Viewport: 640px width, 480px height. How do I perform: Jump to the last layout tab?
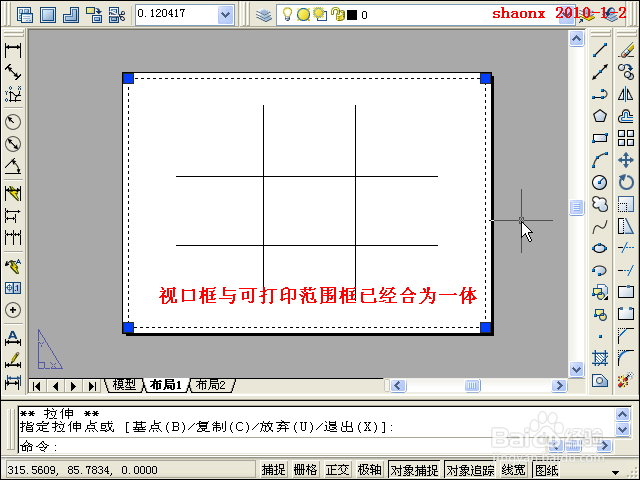point(93,386)
